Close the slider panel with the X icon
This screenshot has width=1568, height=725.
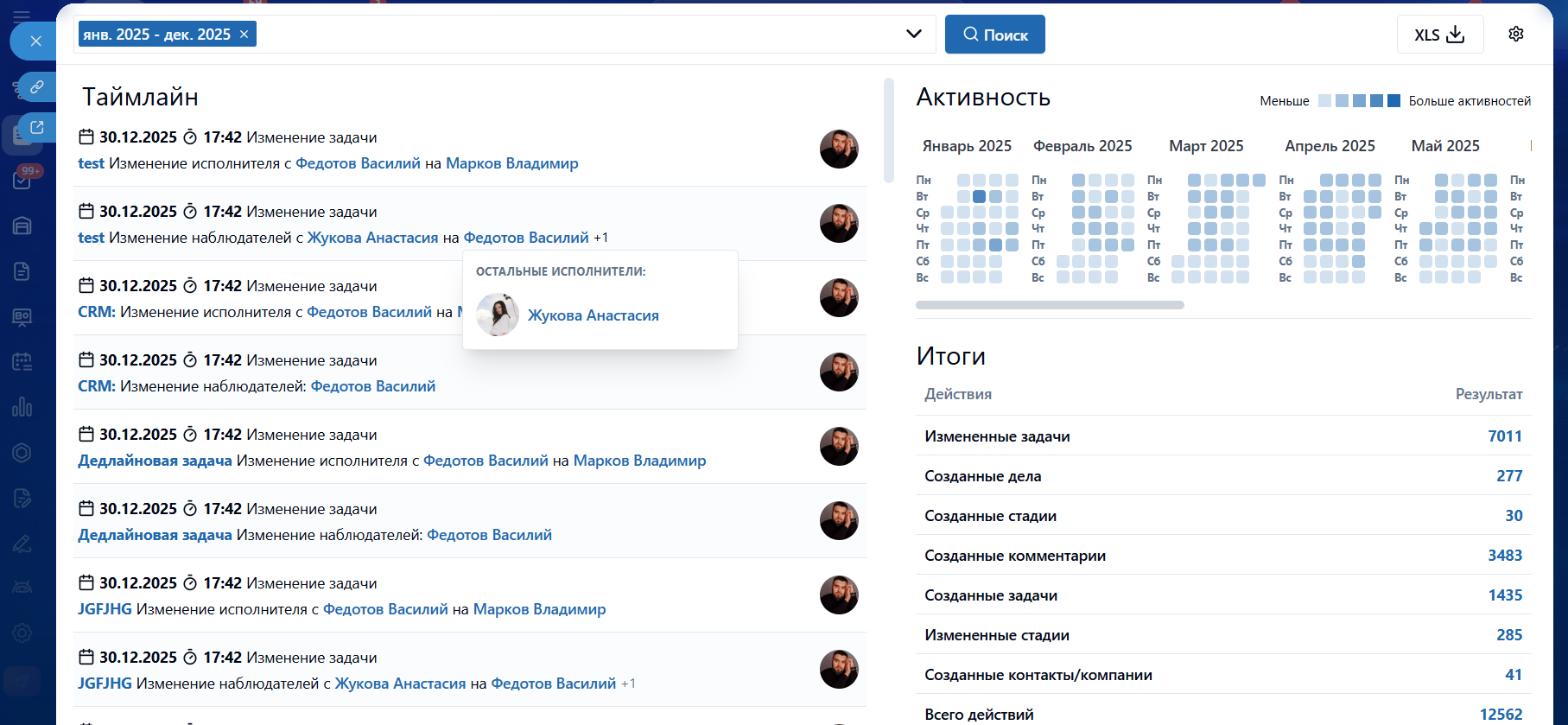click(35, 41)
